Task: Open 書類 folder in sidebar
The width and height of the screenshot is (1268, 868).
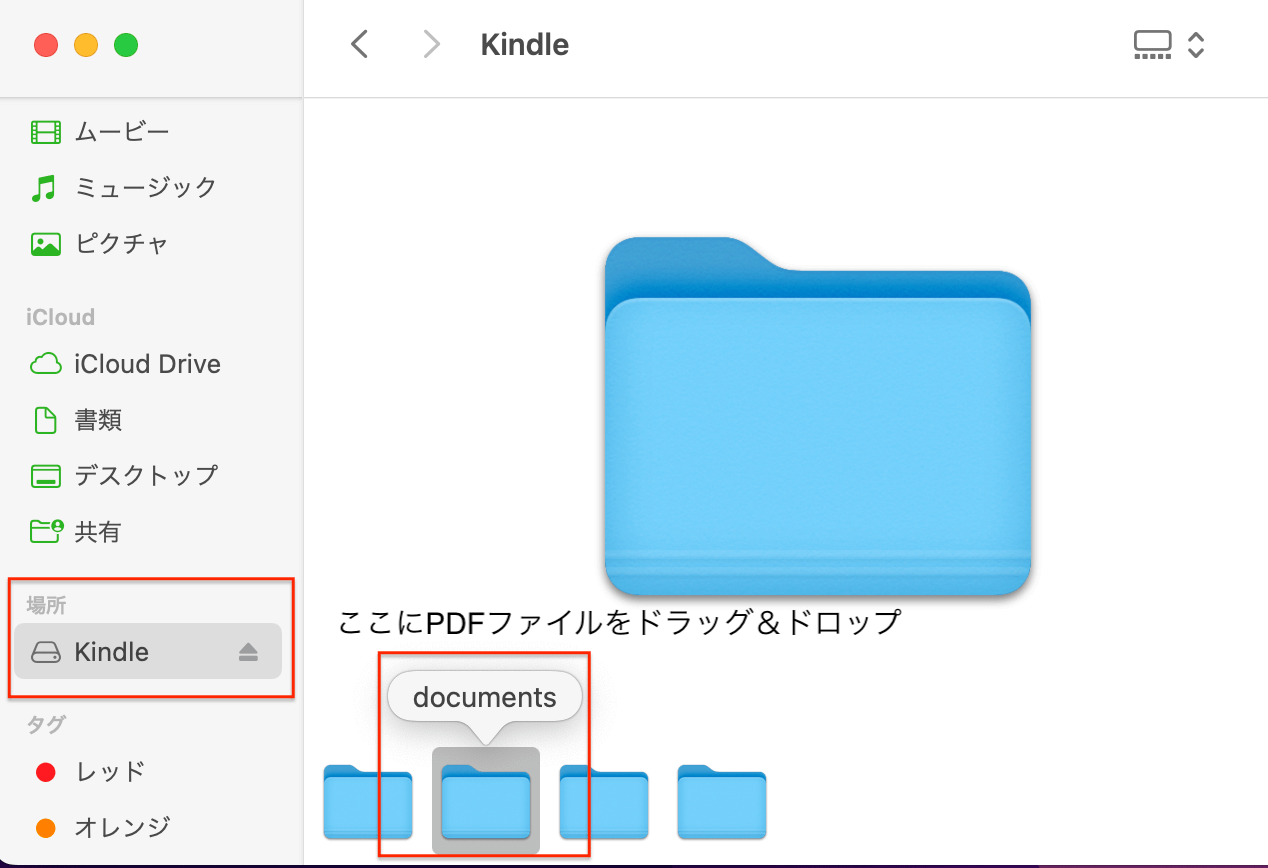Action: [x=77, y=420]
